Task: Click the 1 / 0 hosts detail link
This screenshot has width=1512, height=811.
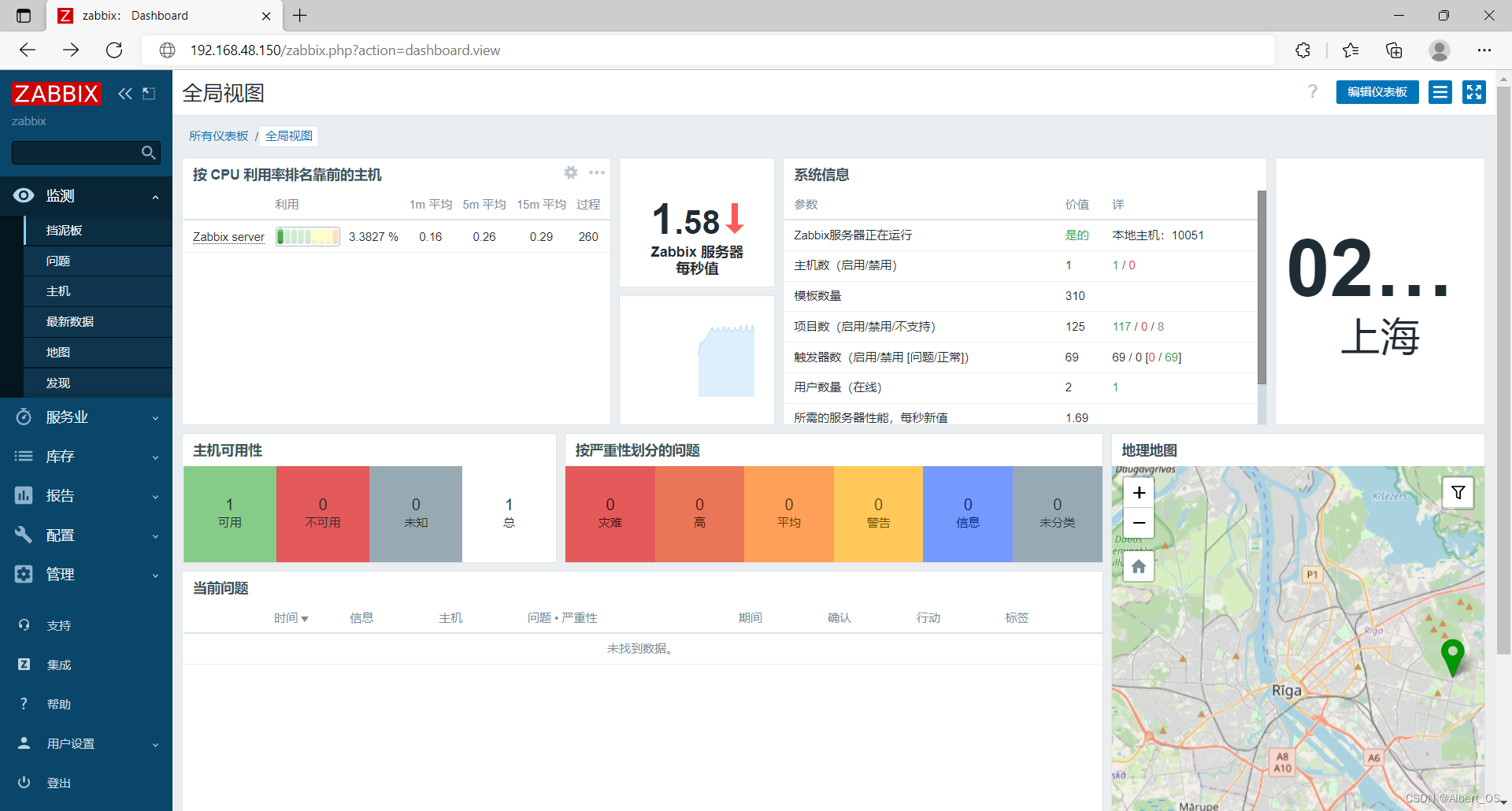Action: click(x=1124, y=265)
